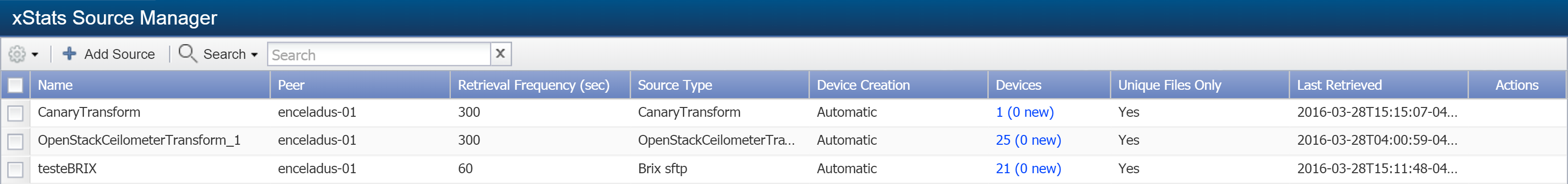Viewport: 1568px width, 184px height.
Task: Check the OpenStackCeilometerTransform_1 row checkbox
Action: pyautogui.click(x=15, y=141)
